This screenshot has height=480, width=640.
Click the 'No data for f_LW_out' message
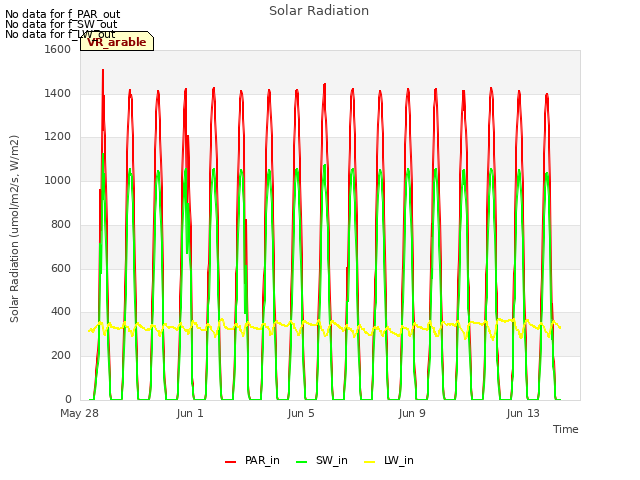pos(60,34)
